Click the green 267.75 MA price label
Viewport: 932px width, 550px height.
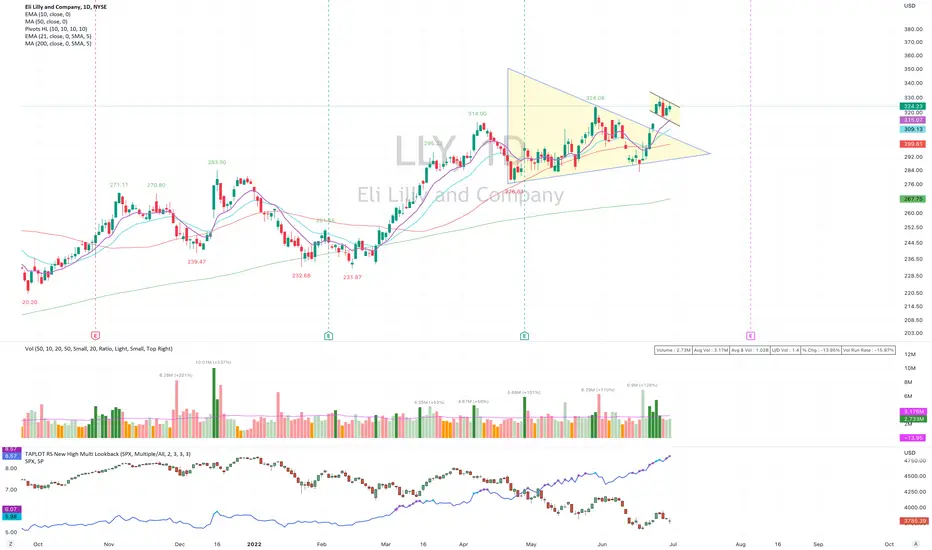[913, 199]
